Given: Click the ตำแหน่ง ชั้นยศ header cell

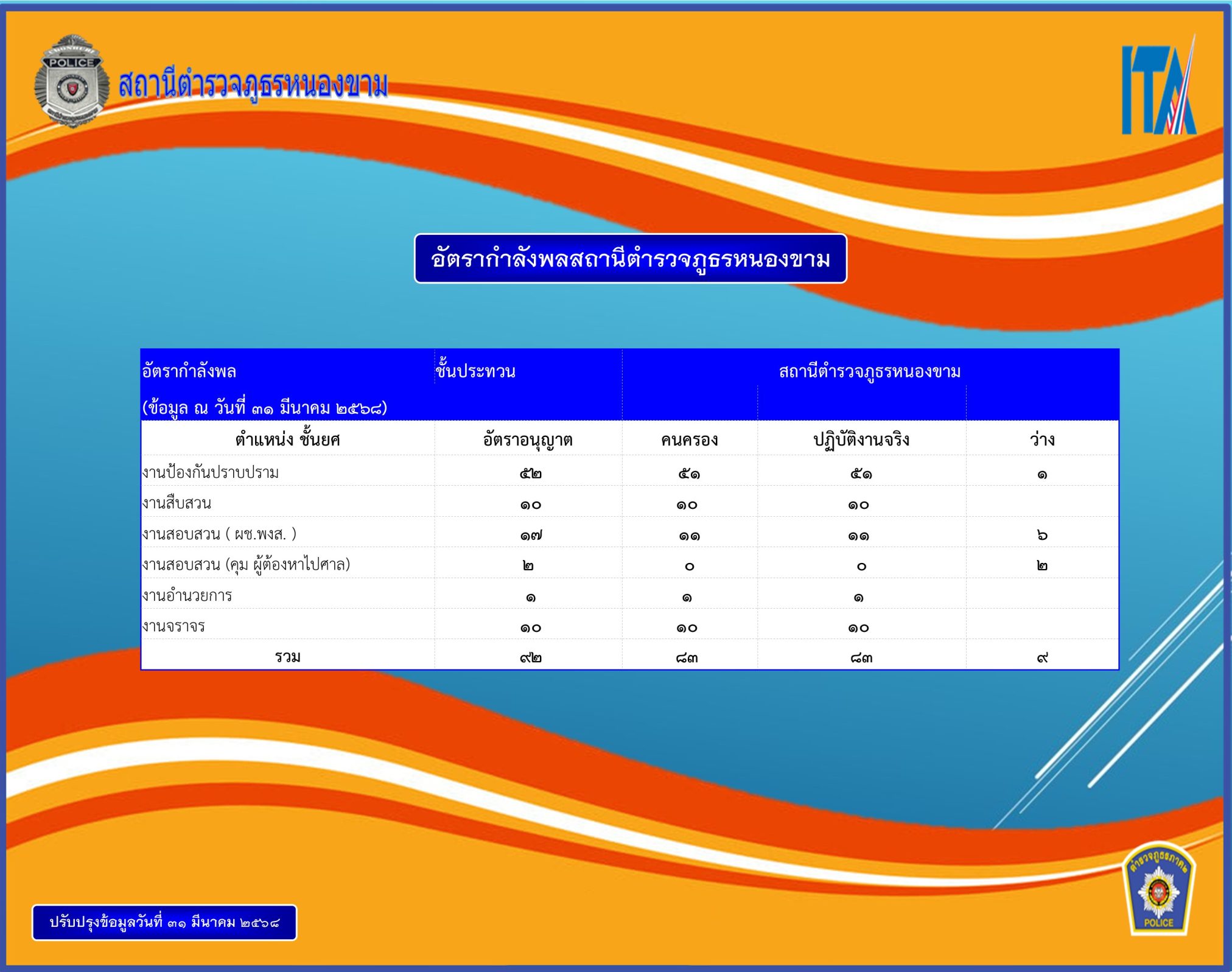Looking at the screenshot, I should (x=287, y=439).
